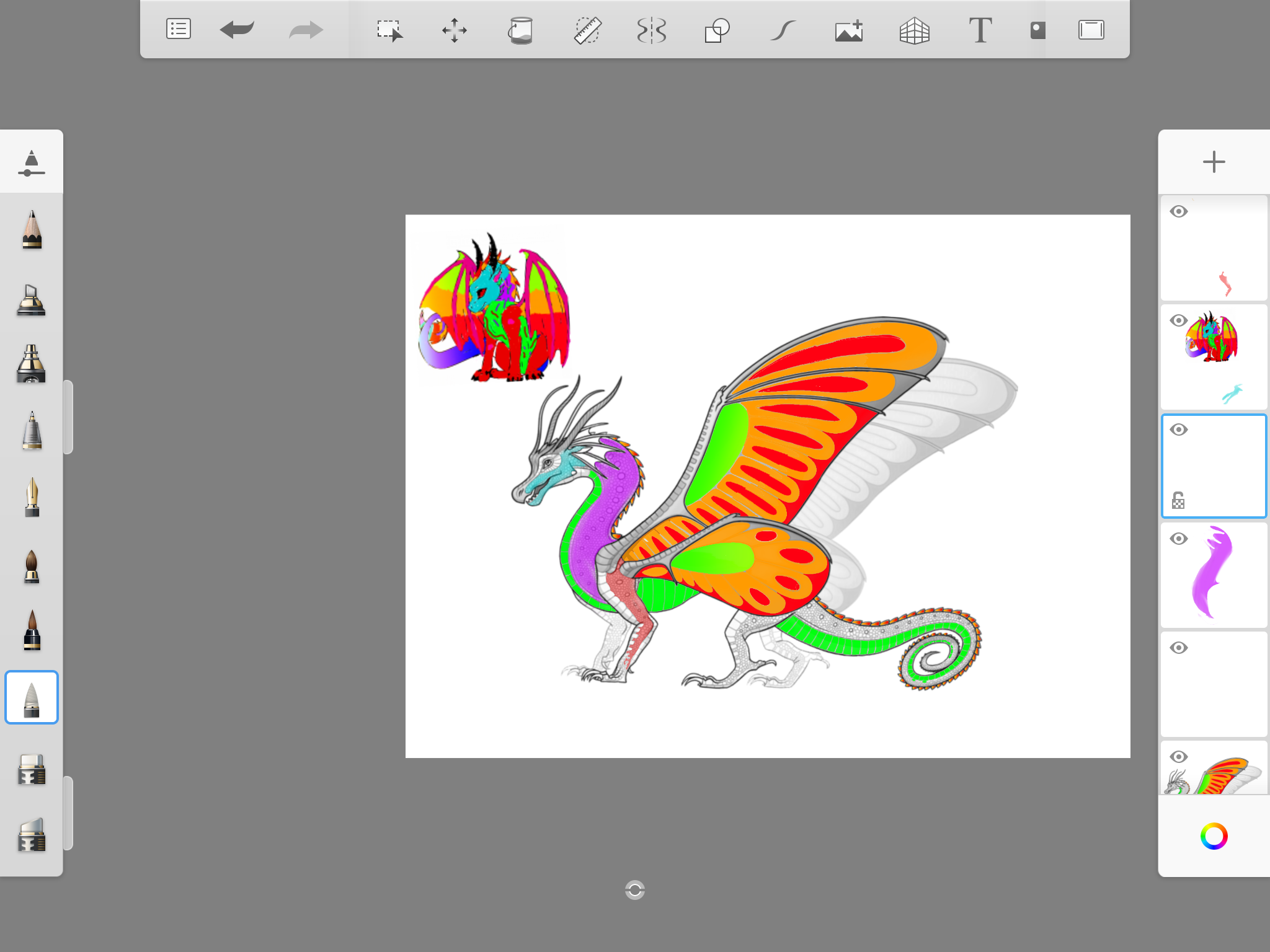Open the color wheel picker
1270x952 pixels.
point(1214,836)
